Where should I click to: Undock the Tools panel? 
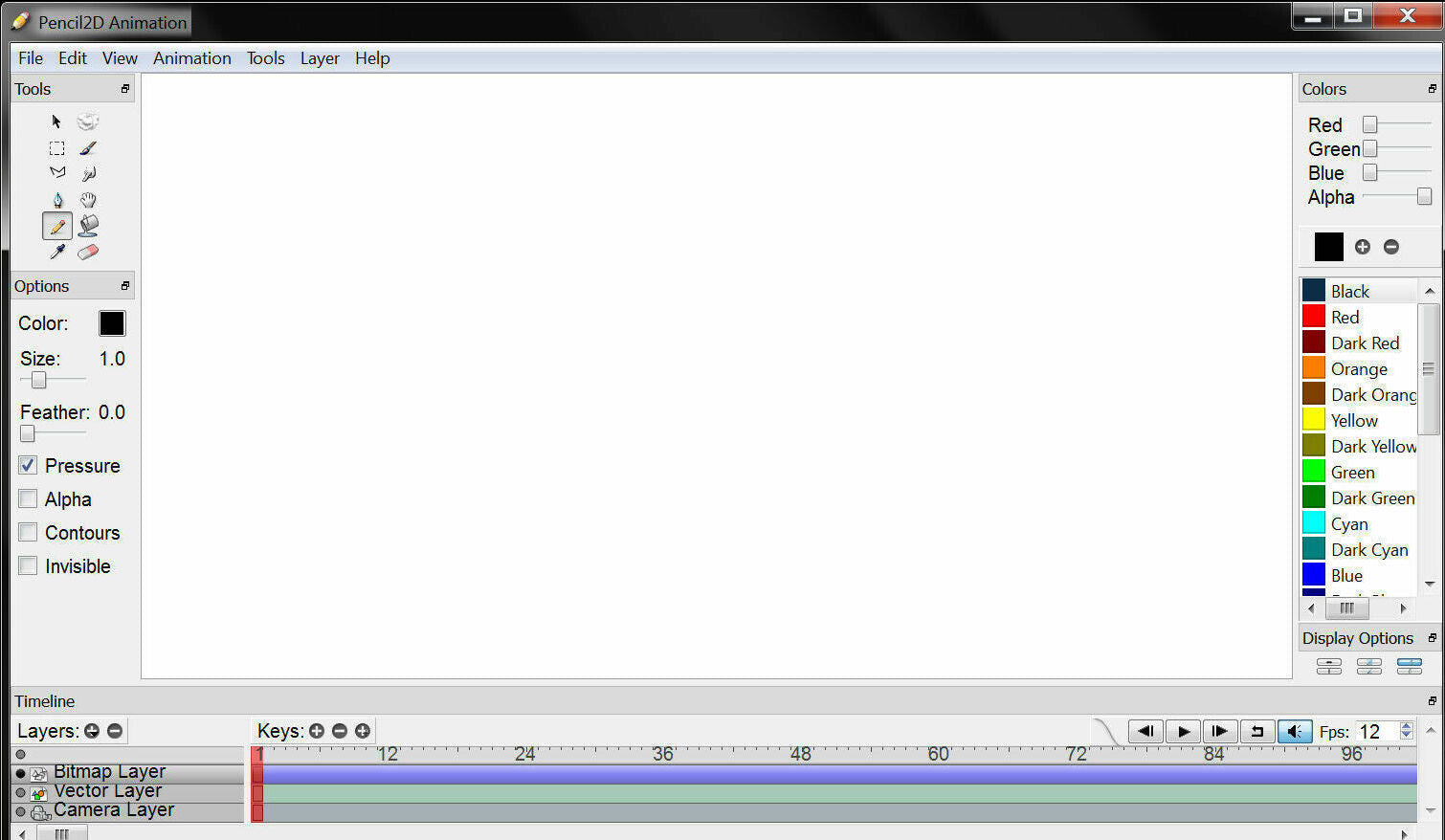[x=125, y=89]
